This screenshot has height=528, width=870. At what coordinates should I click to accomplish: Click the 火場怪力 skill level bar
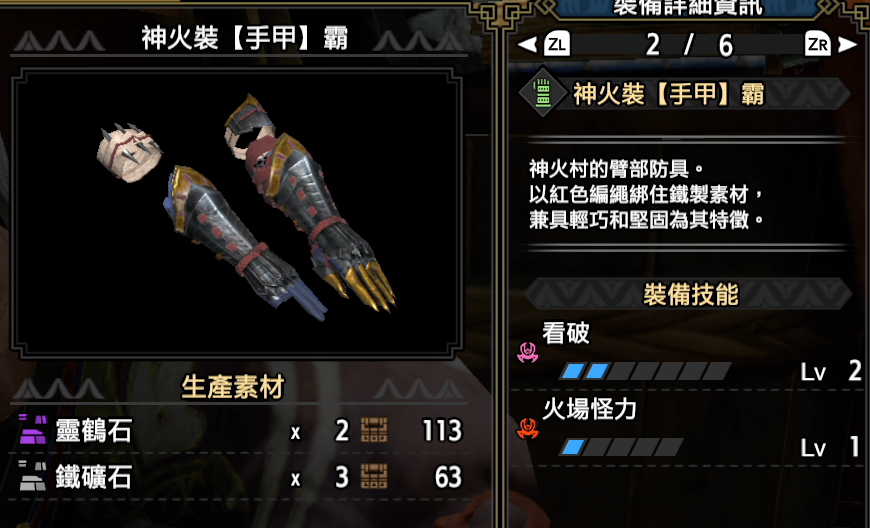pos(621,447)
